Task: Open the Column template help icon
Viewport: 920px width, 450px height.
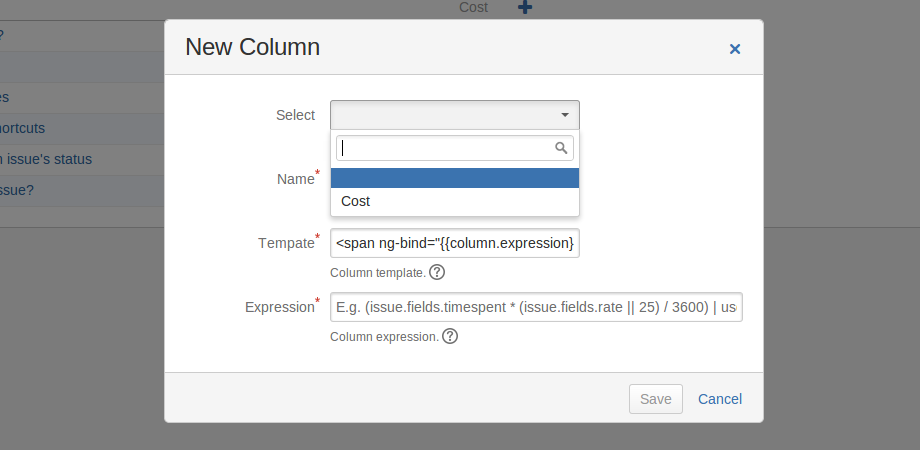Action: pyautogui.click(x=437, y=272)
